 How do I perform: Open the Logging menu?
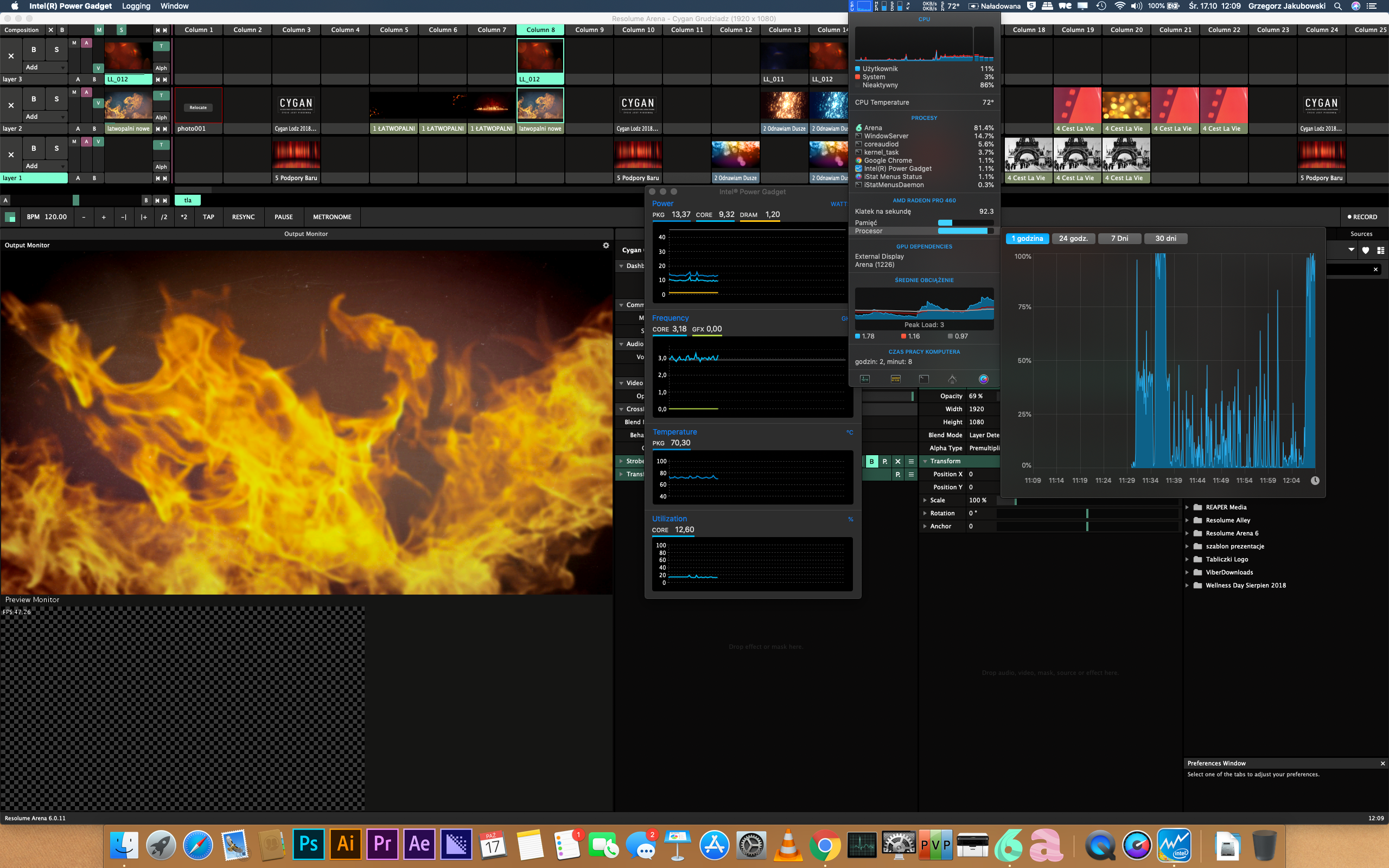coord(136,7)
